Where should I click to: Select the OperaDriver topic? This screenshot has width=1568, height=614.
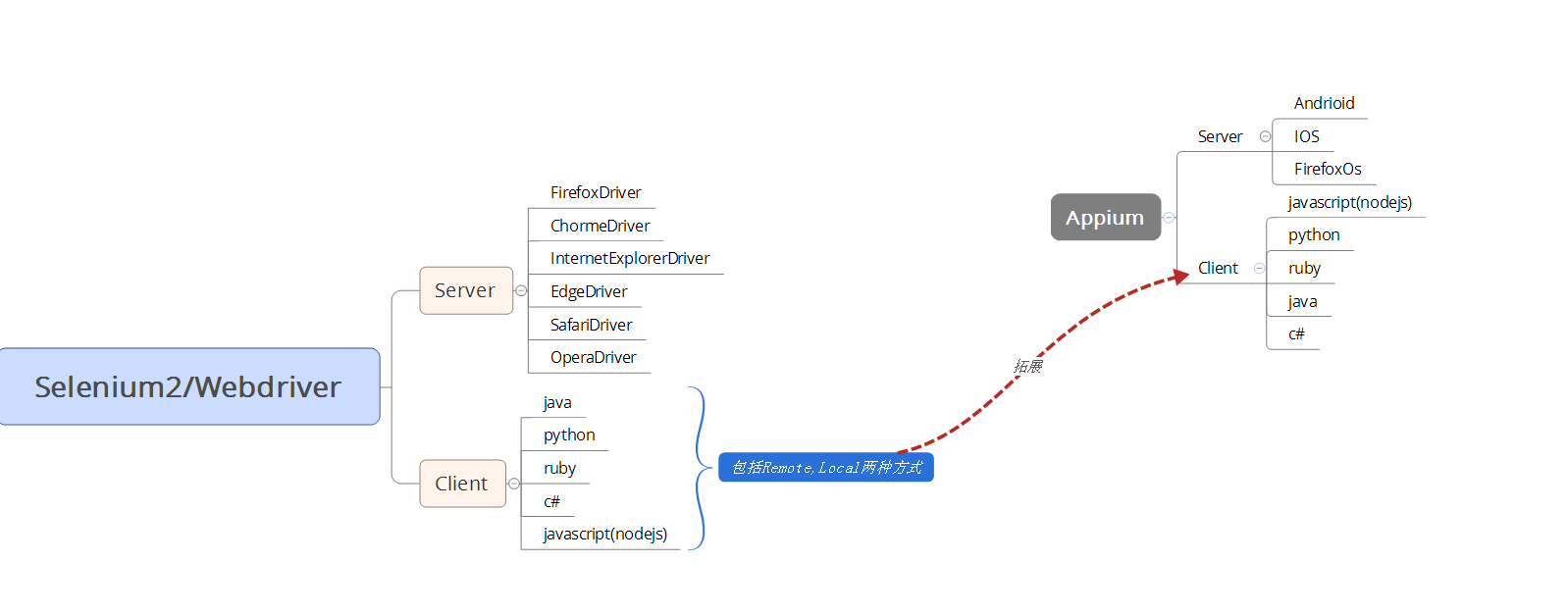593,357
